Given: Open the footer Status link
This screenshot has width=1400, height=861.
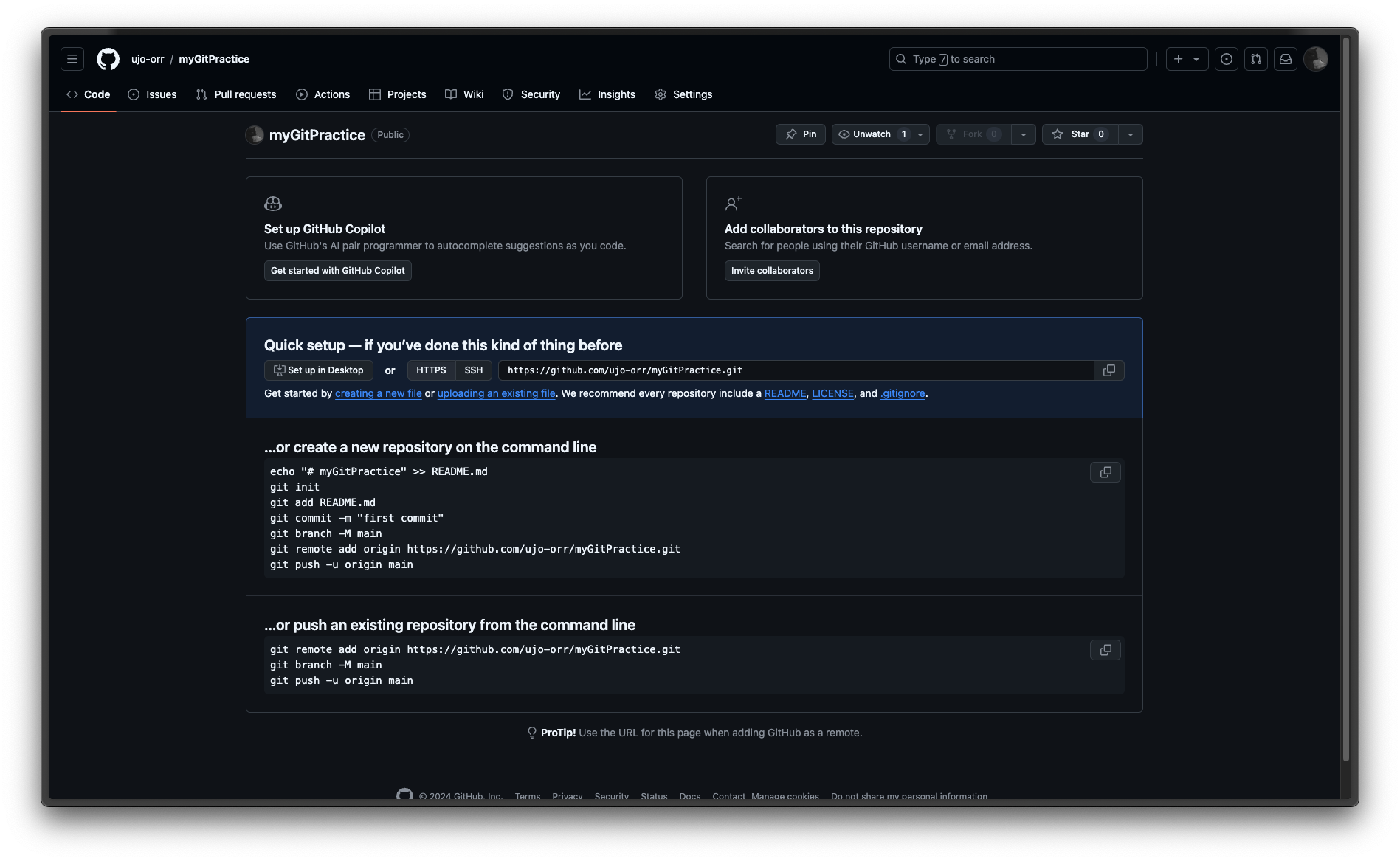Looking at the screenshot, I should (654, 796).
